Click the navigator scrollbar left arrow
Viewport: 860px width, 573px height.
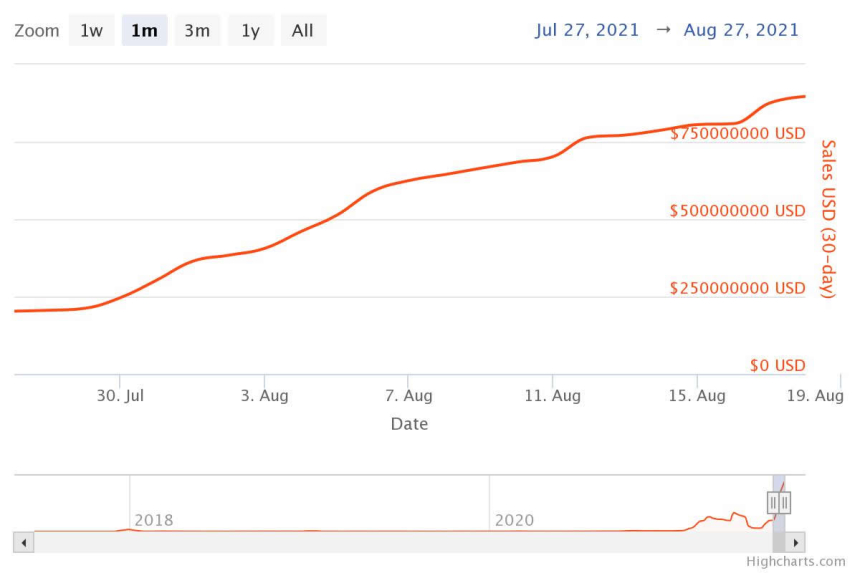(x=24, y=542)
